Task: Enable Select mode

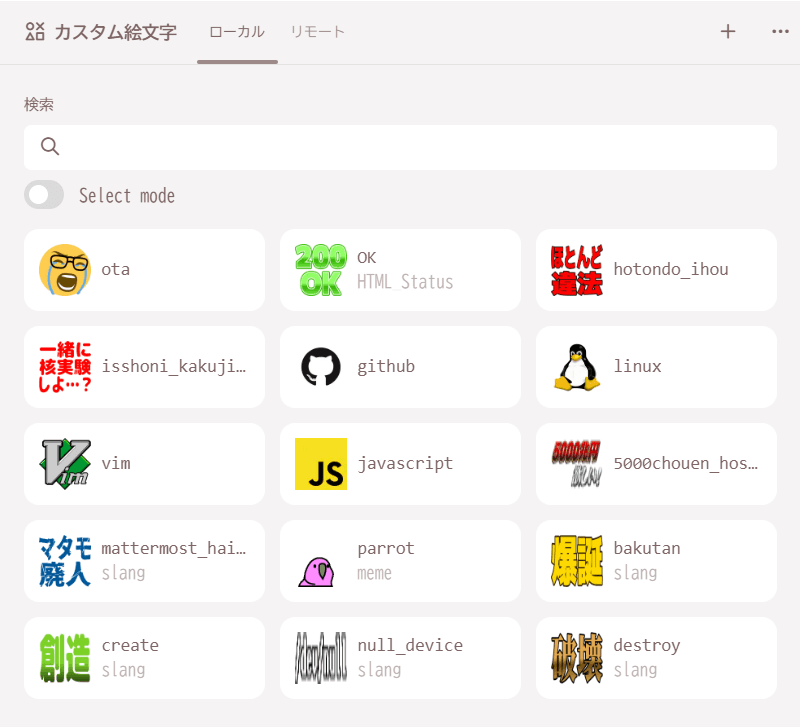Action: pos(43,195)
